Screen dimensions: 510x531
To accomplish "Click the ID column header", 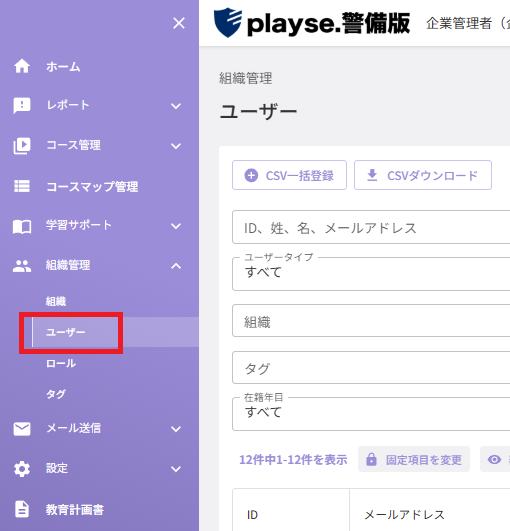I will pos(252,515).
